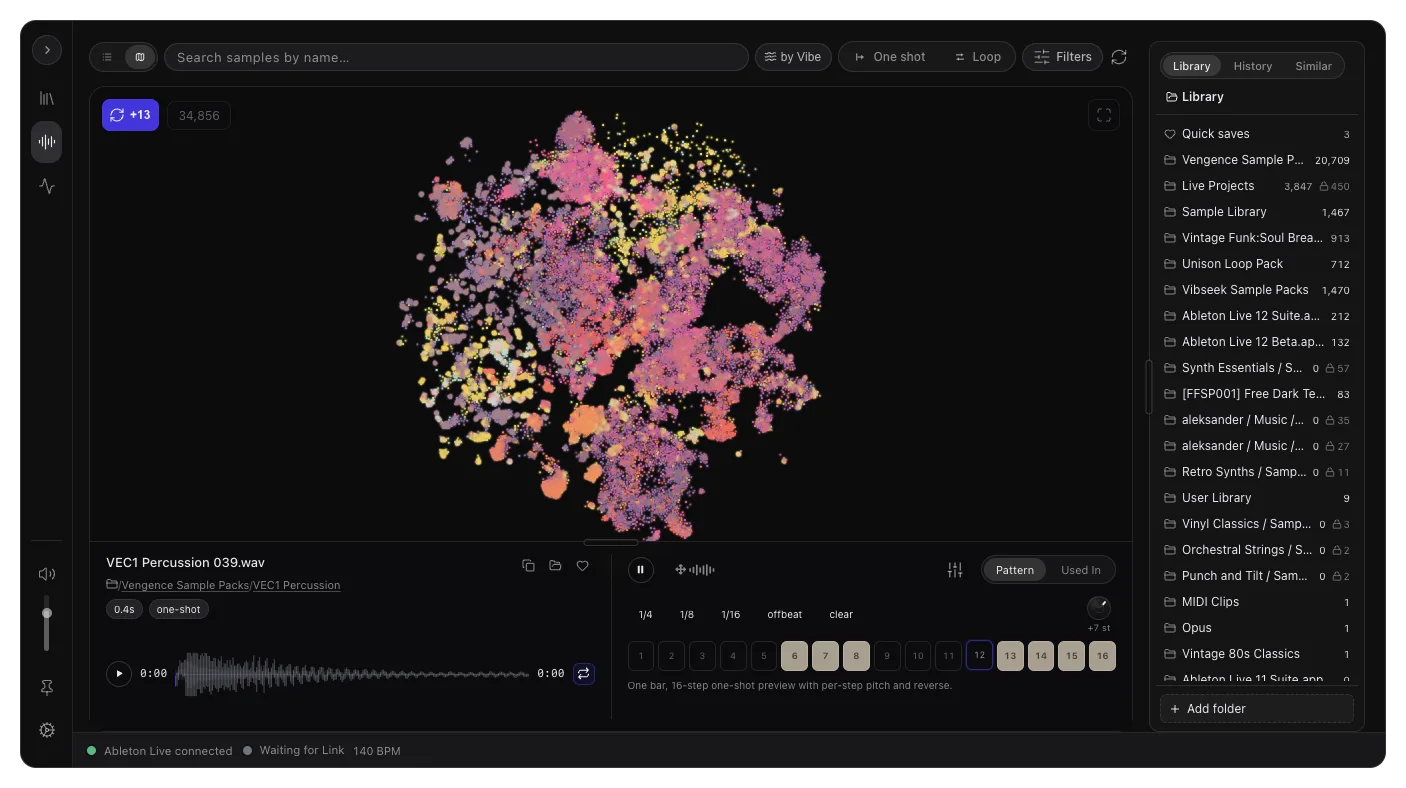Open the Live Projects folder
This screenshot has width=1406, height=788.
click(1257, 186)
